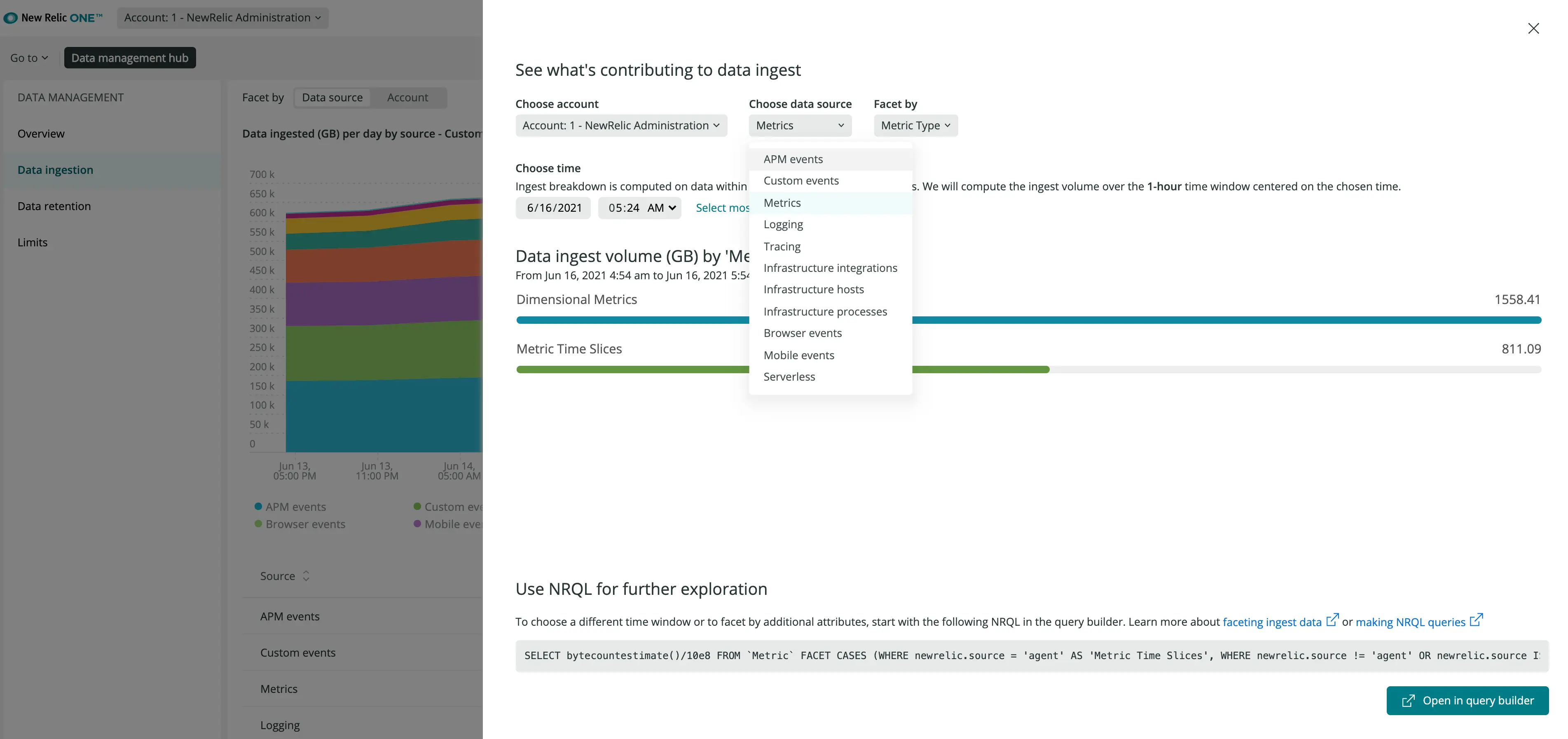This screenshot has width=1568, height=739.
Task: Expand the Choose account dropdown
Action: pos(621,125)
